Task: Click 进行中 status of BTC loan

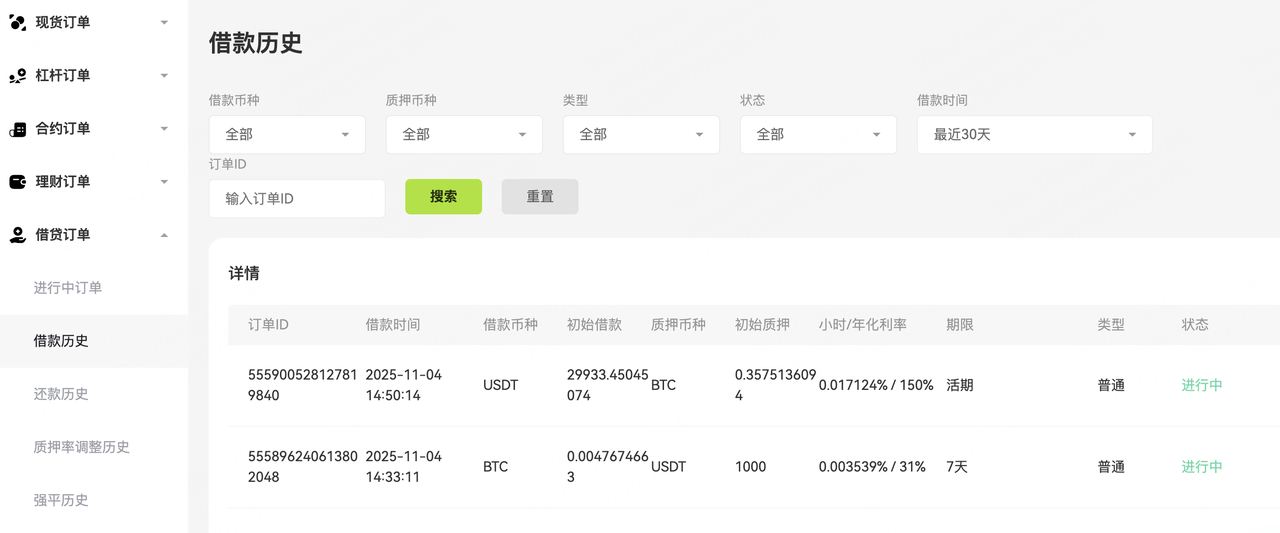Action: tap(1202, 467)
